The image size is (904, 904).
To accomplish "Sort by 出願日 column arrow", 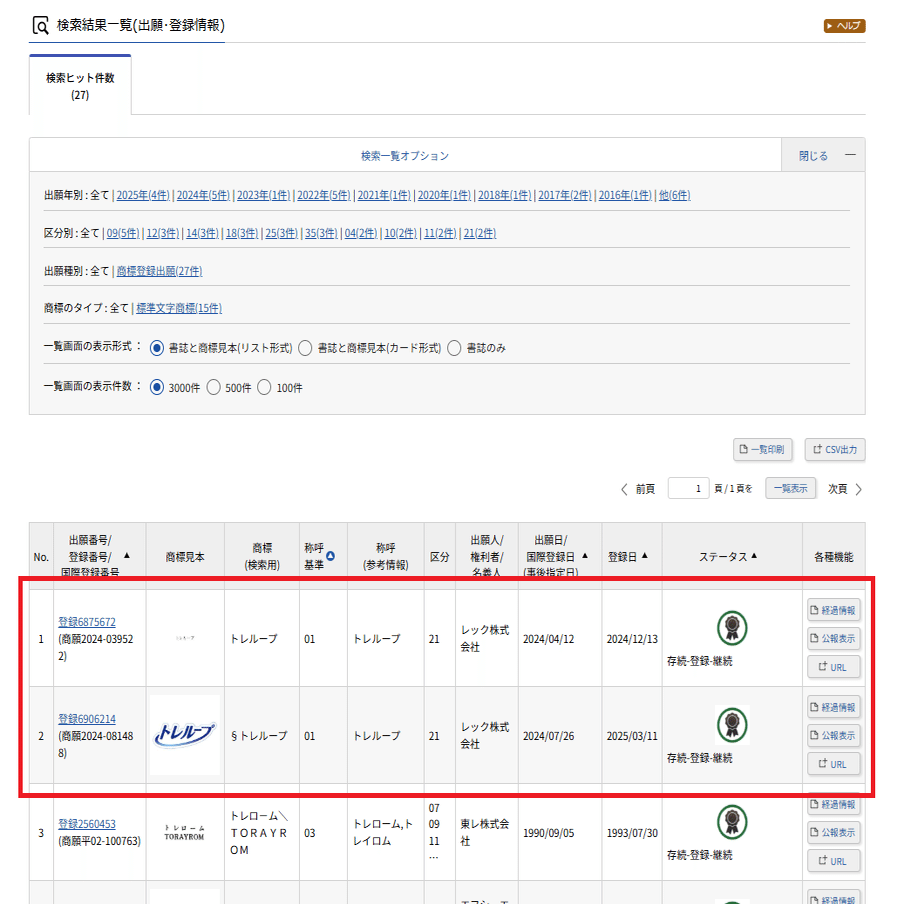I will click(x=585, y=556).
